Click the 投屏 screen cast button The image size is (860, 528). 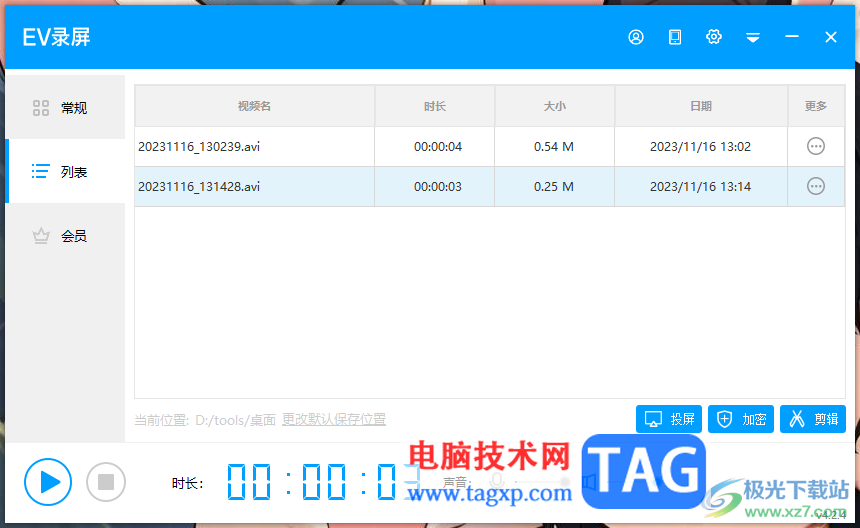click(669, 419)
